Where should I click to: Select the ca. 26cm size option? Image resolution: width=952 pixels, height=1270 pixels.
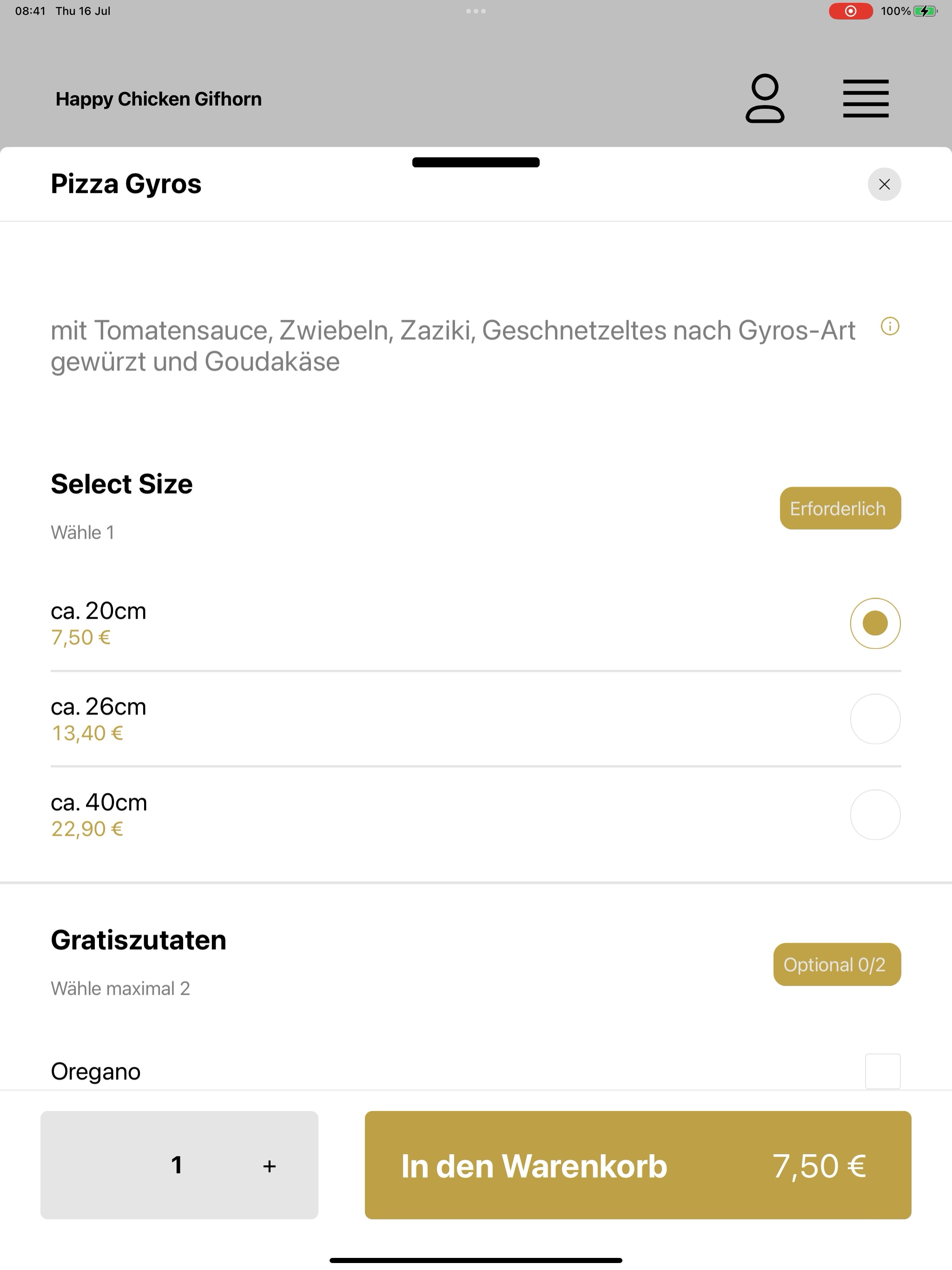point(476,719)
